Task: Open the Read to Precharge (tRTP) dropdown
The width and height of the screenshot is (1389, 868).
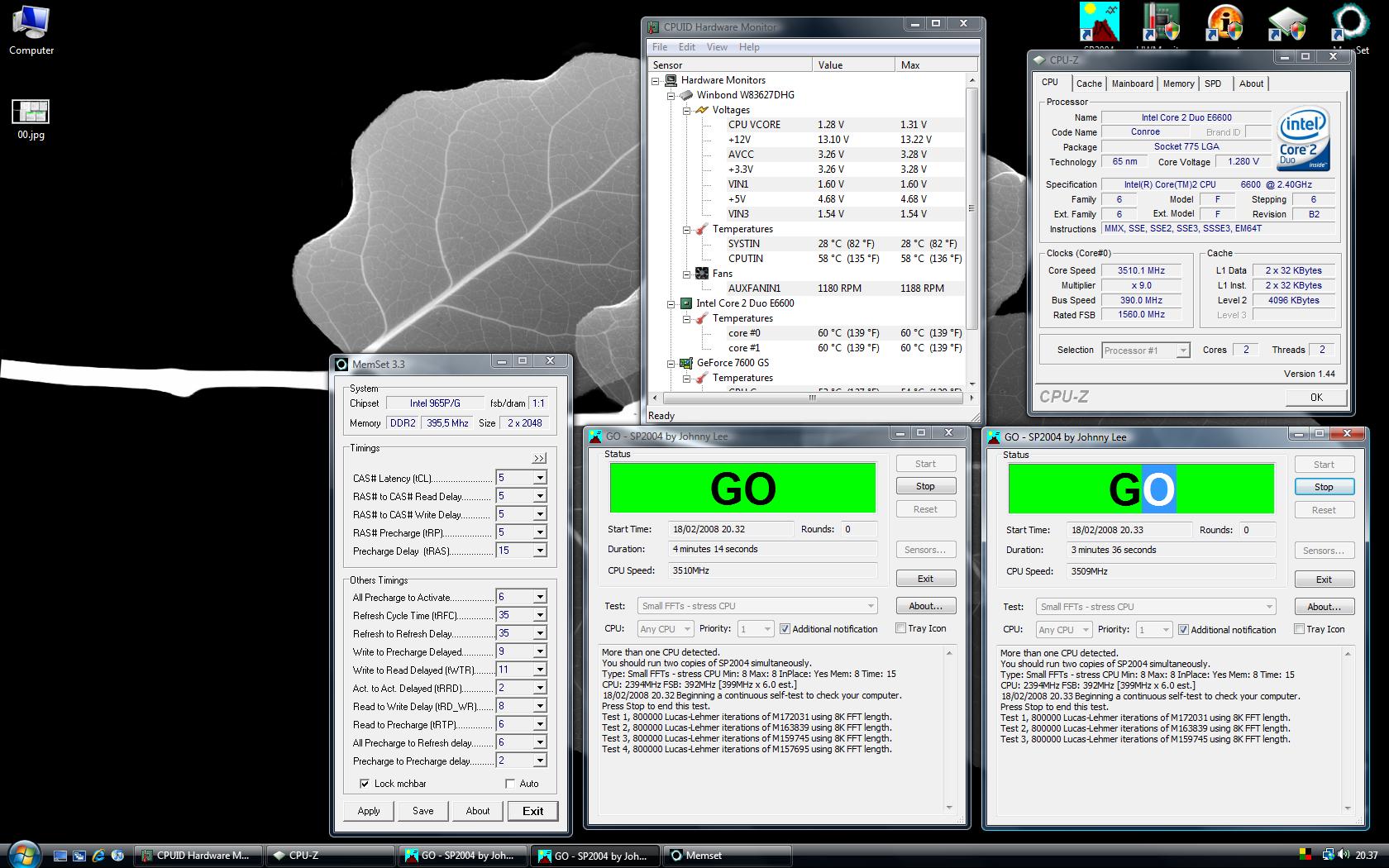Action: click(540, 724)
